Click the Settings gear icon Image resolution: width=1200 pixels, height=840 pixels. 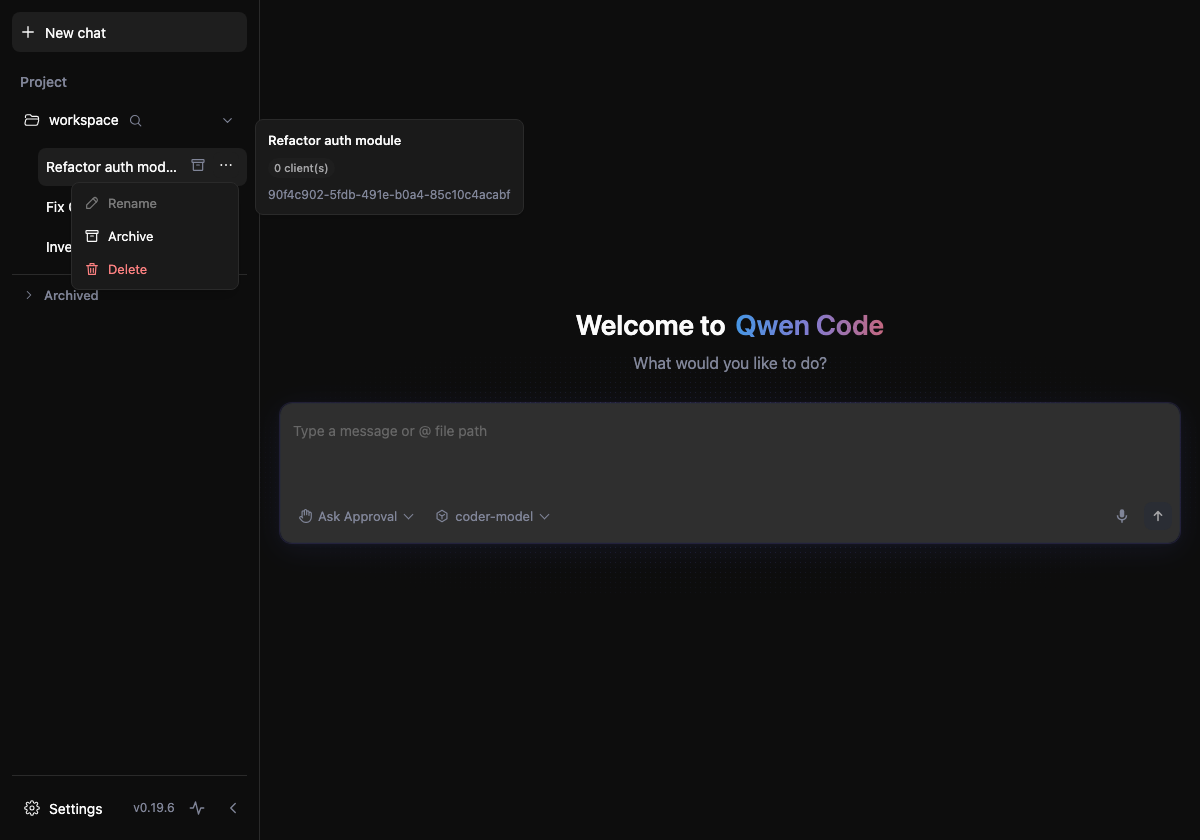click(x=32, y=808)
